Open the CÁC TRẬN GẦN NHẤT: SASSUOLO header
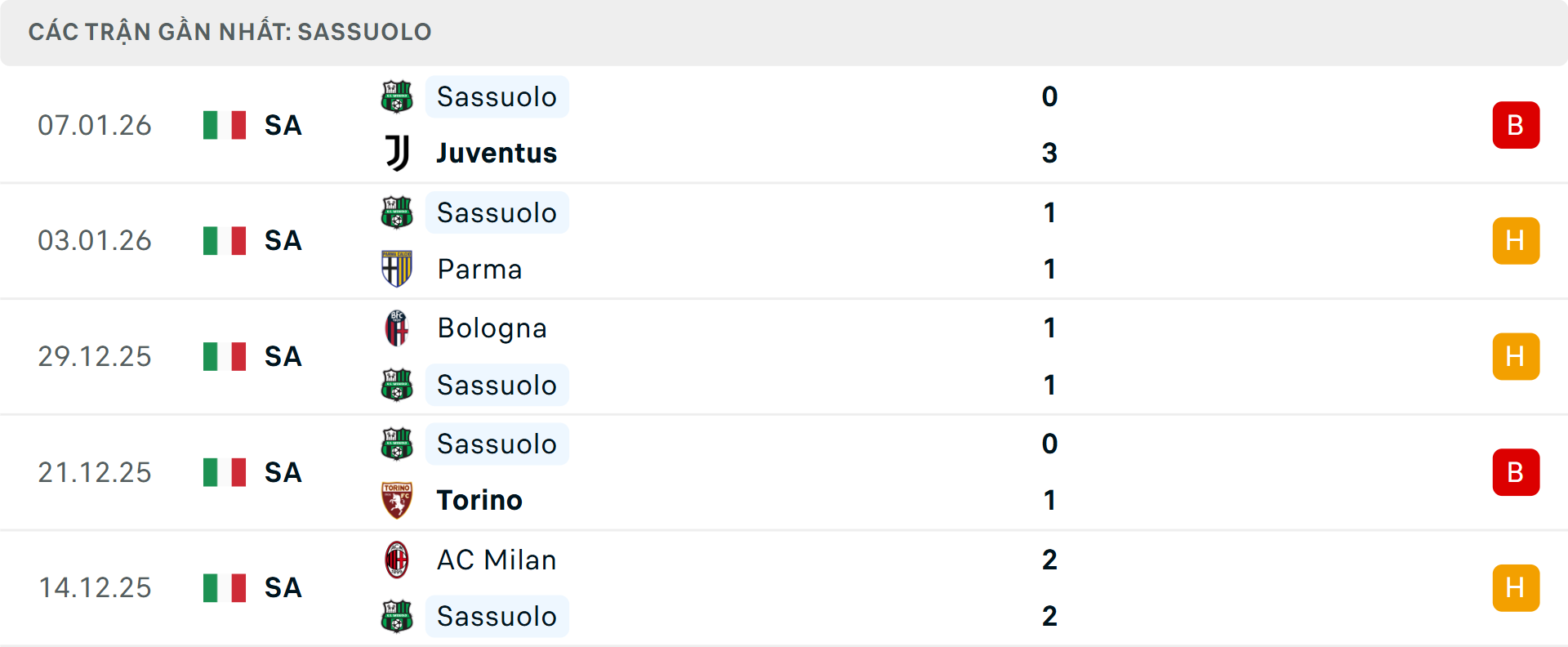The width and height of the screenshot is (1568, 647). (x=230, y=31)
